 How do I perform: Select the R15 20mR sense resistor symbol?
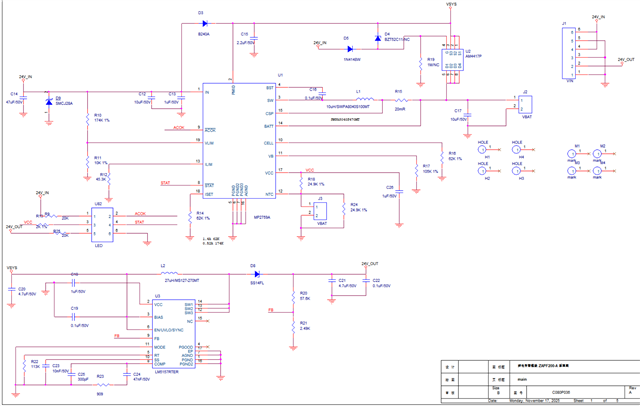pos(401,100)
